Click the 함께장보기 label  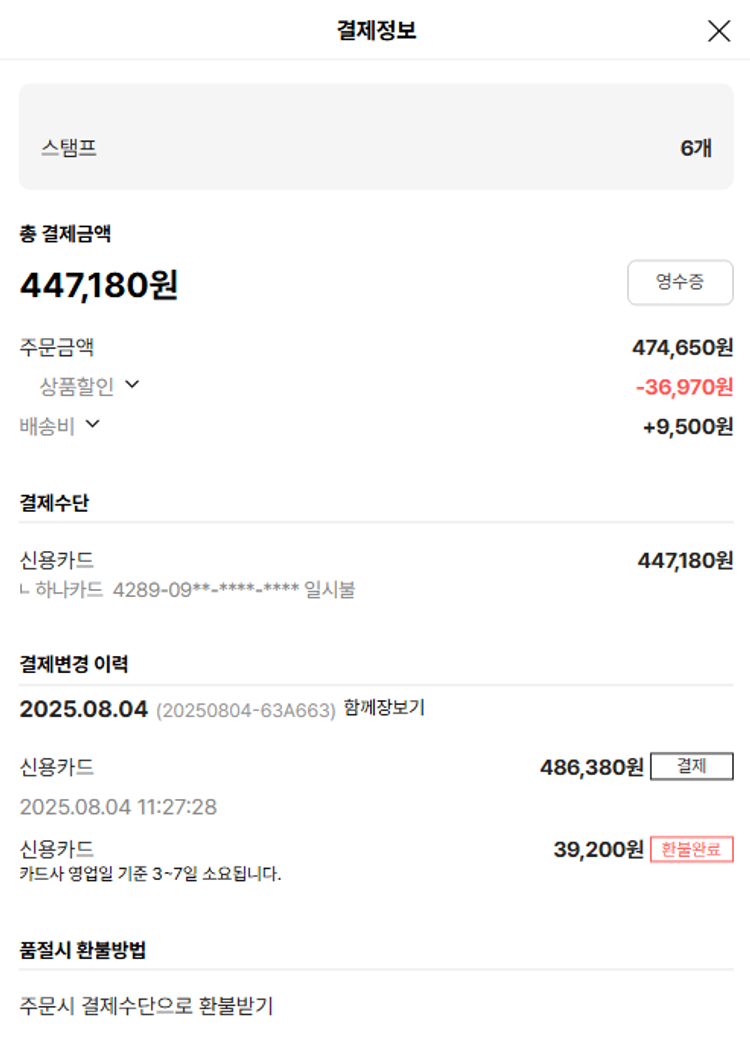[x=384, y=708]
